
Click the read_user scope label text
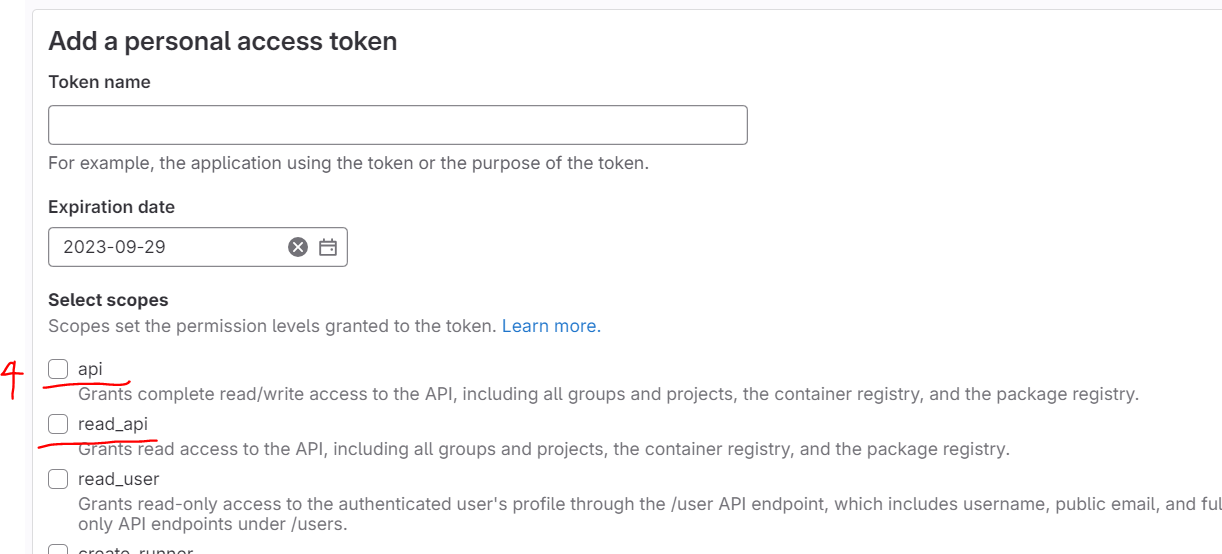(x=118, y=479)
